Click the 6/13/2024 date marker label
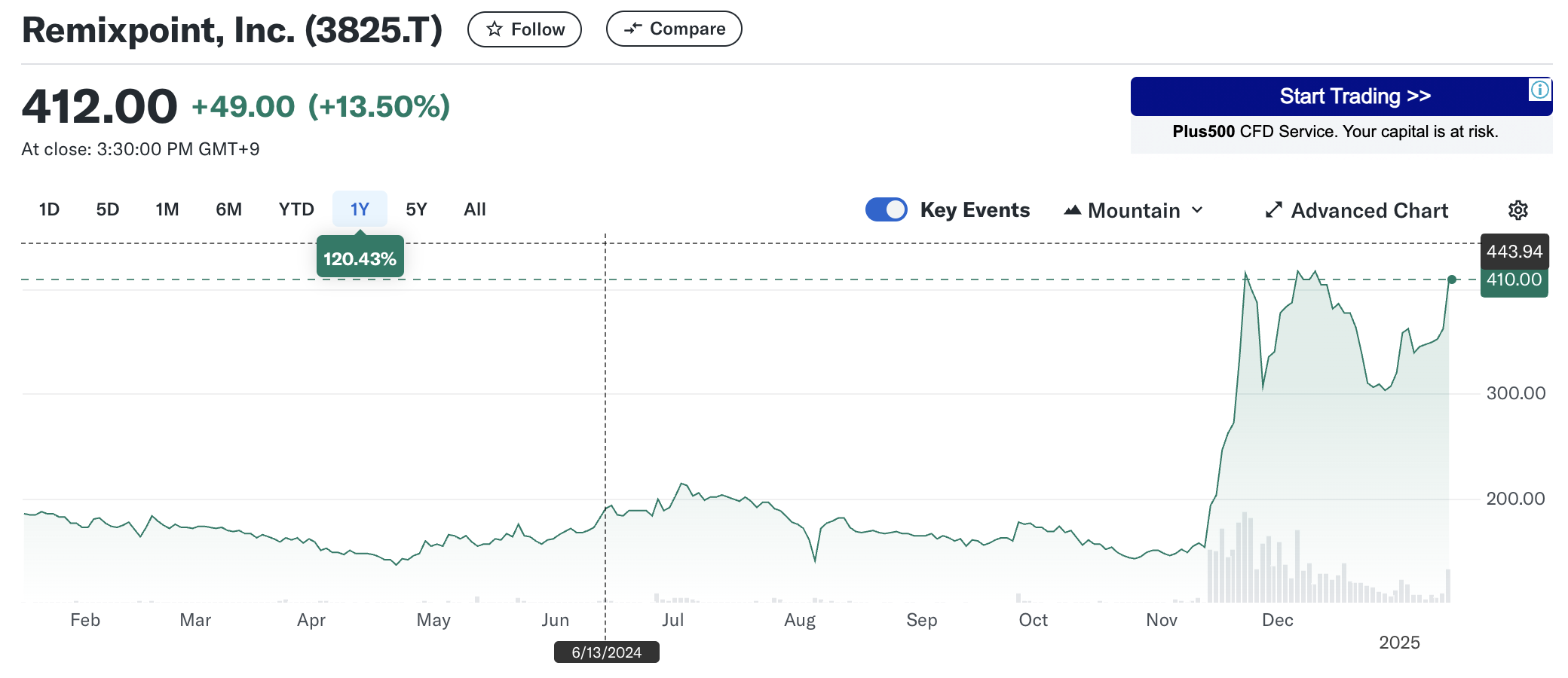This screenshot has height=678, width=1568. tap(607, 652)
